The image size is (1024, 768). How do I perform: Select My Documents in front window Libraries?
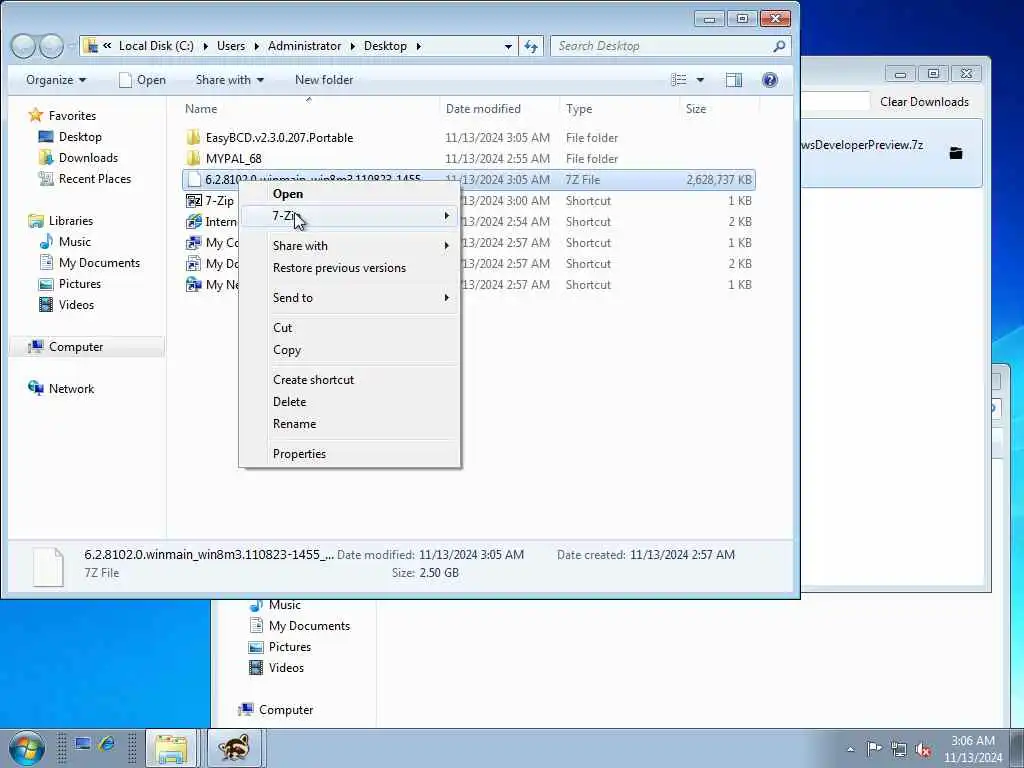(89, 263)
